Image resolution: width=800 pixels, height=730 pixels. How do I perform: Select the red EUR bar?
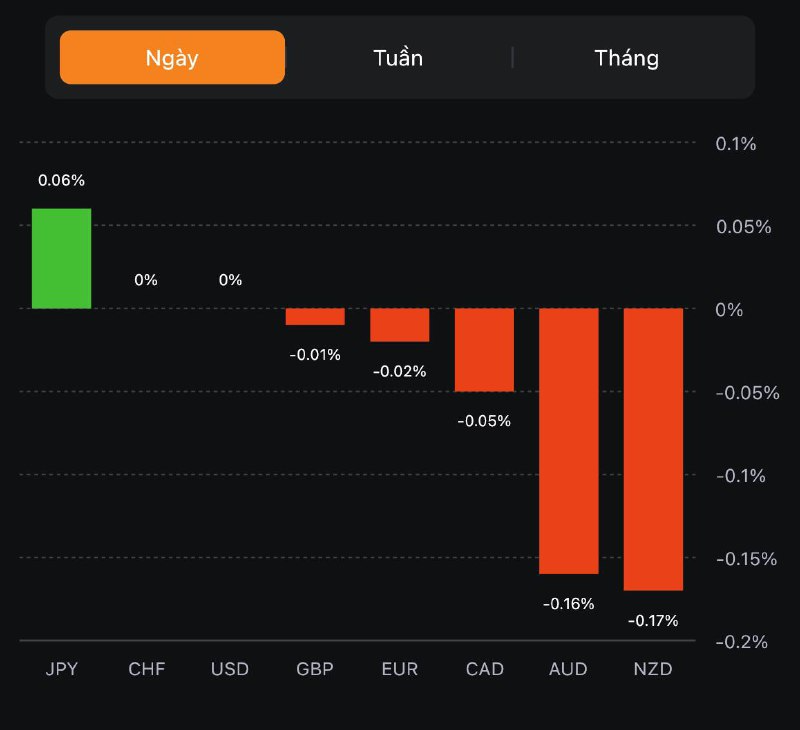pos(399,325)
